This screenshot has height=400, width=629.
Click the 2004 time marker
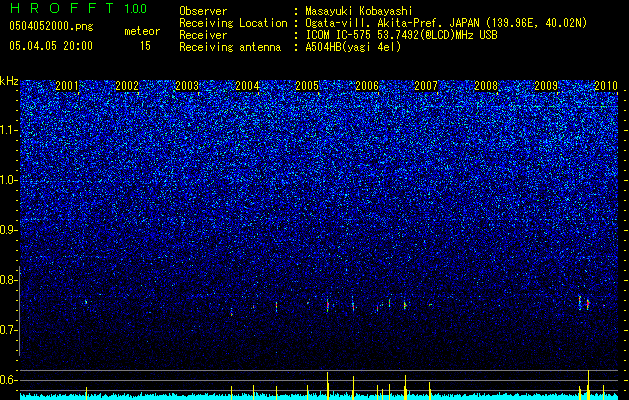[x=247, y=85]
